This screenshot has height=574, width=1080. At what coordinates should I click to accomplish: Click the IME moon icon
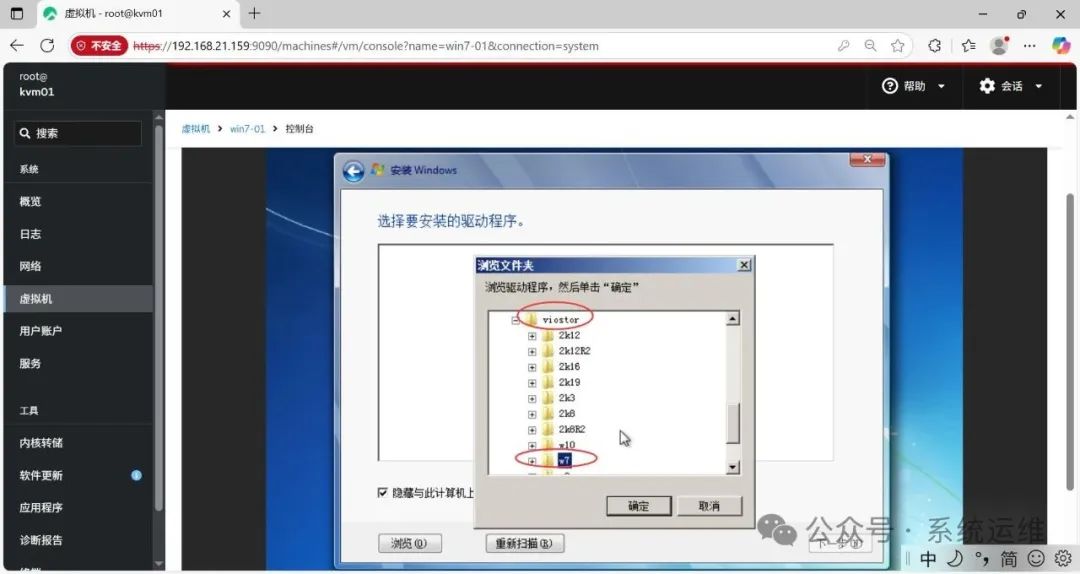(955, 558)
